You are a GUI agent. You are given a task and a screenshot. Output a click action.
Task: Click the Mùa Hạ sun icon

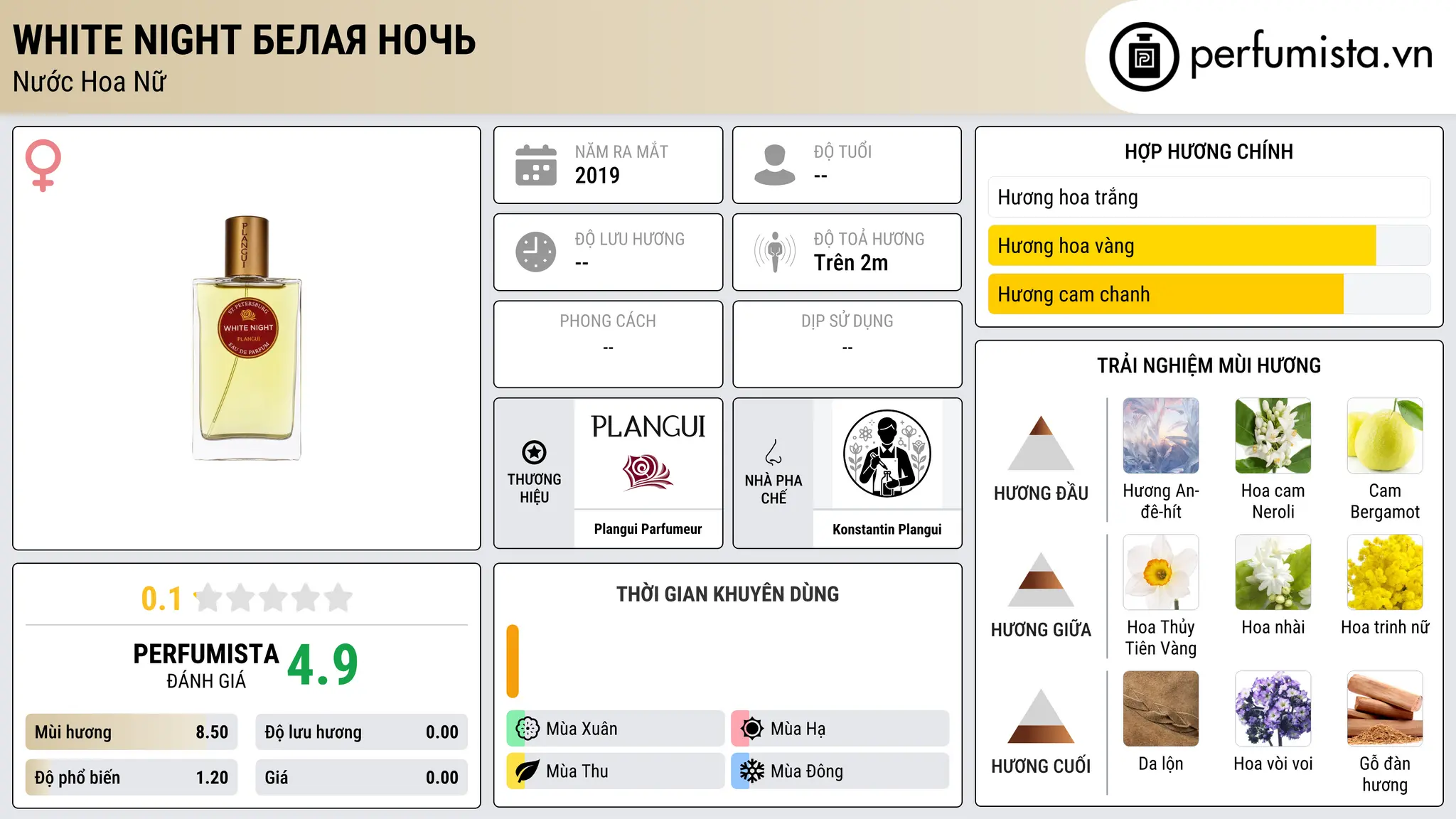click(x=752, y=729)
